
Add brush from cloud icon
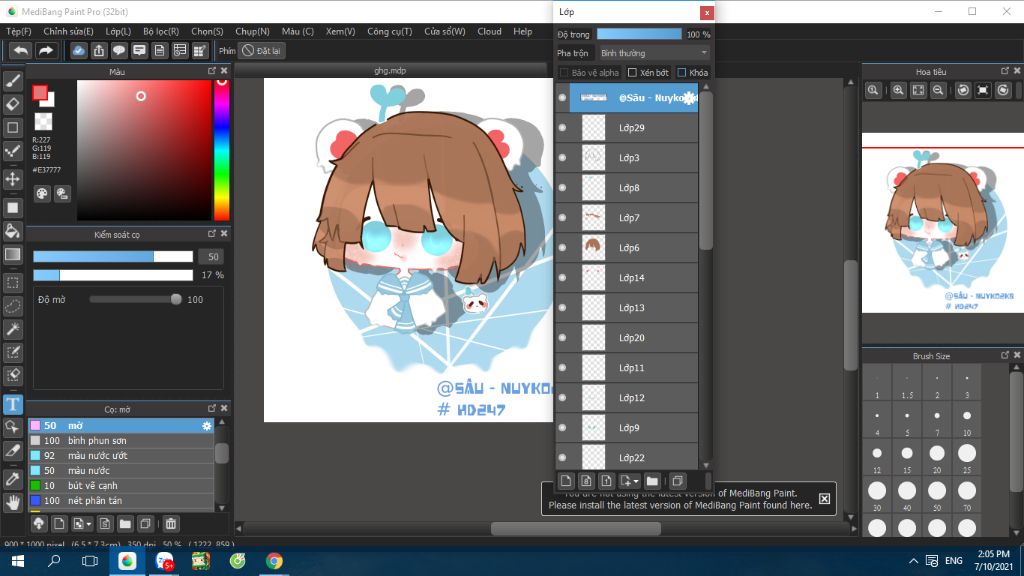pyautogui.click(x=39, y=524)
